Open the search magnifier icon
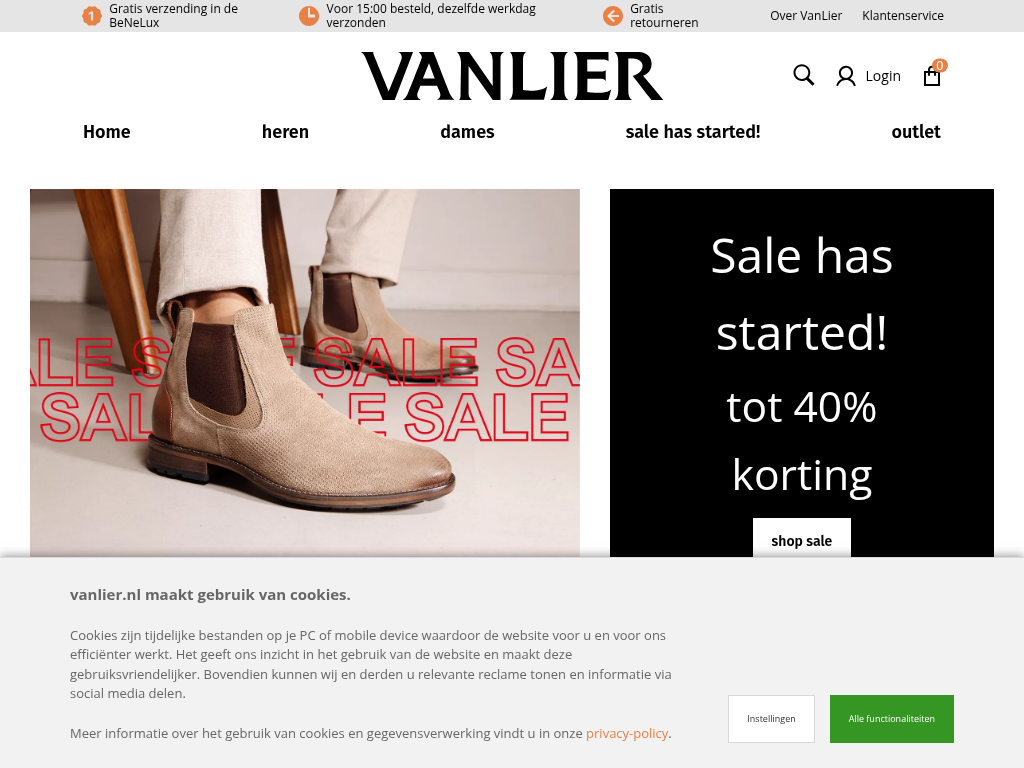This screenshot has width=1024, height=768. coord(803,75)
